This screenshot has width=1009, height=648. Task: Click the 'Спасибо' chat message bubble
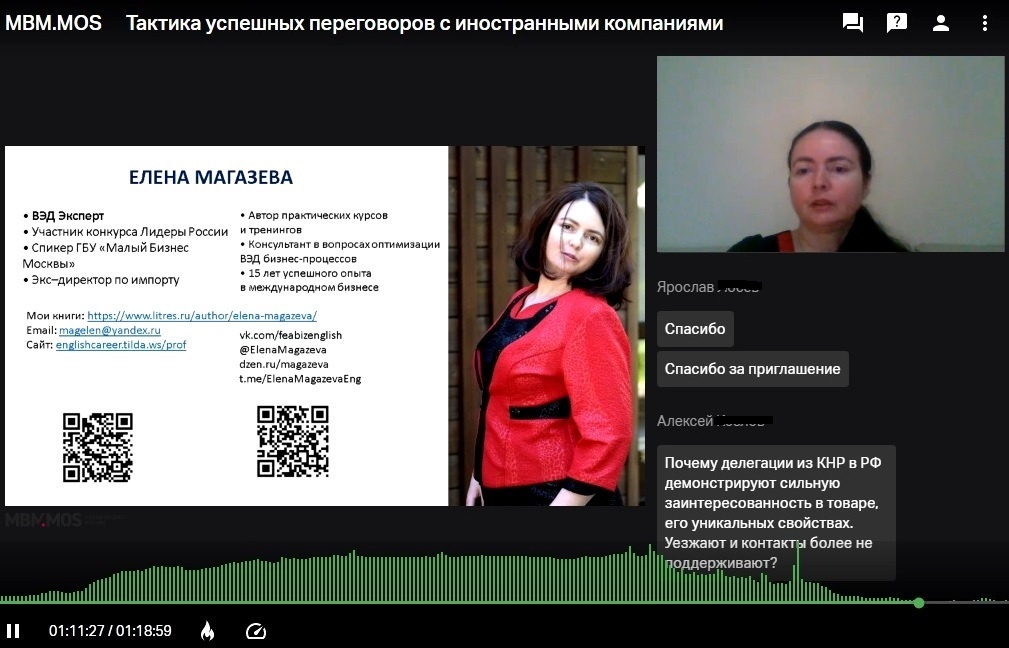tap(695, 328)
